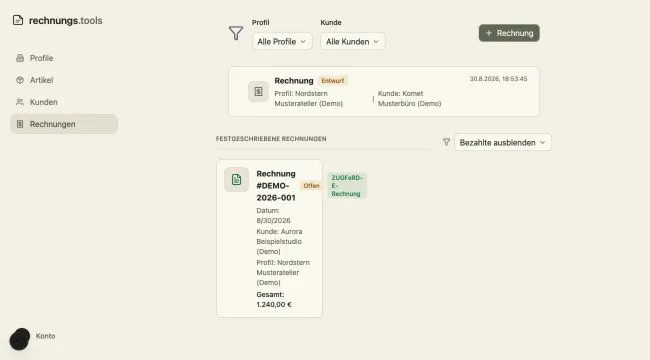Click the Profile sidebar icon
The width and height of the screenshot is (650, 360).
(x=20, y=58)
